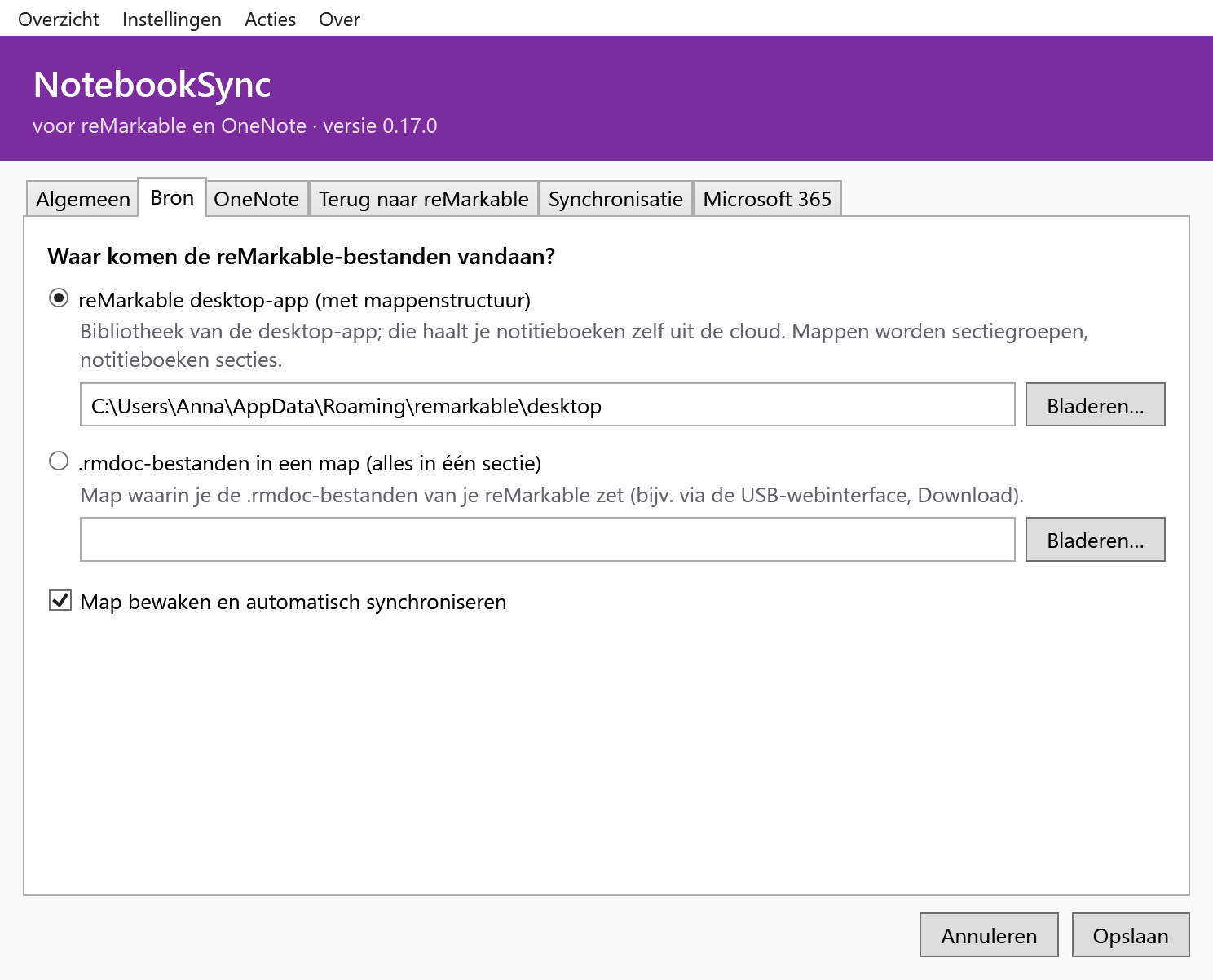Click the heading 'Waar komen de reMarkable-bestanden vandaan?'
The width and height of the screenshot is (1213, 980).
coord(302,256)
